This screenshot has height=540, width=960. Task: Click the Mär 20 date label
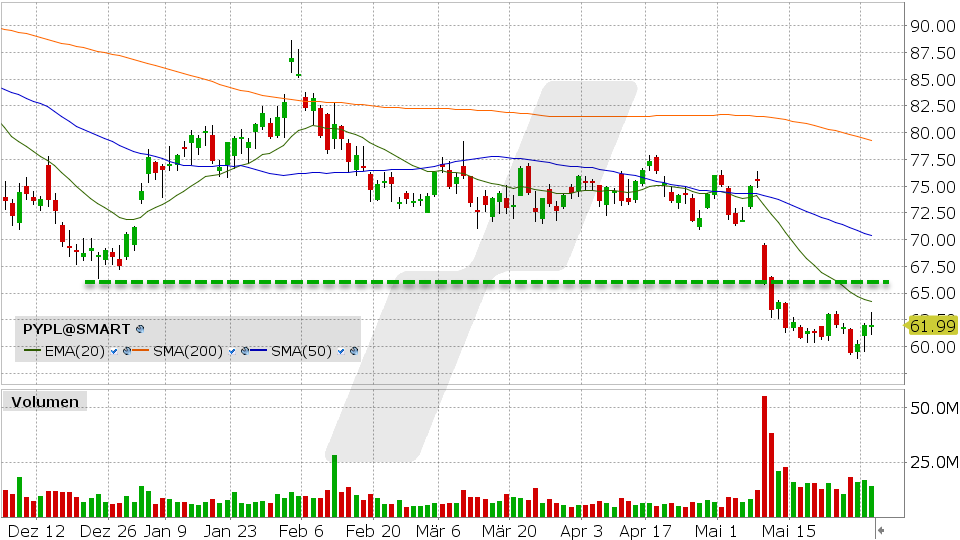(509, 531)
